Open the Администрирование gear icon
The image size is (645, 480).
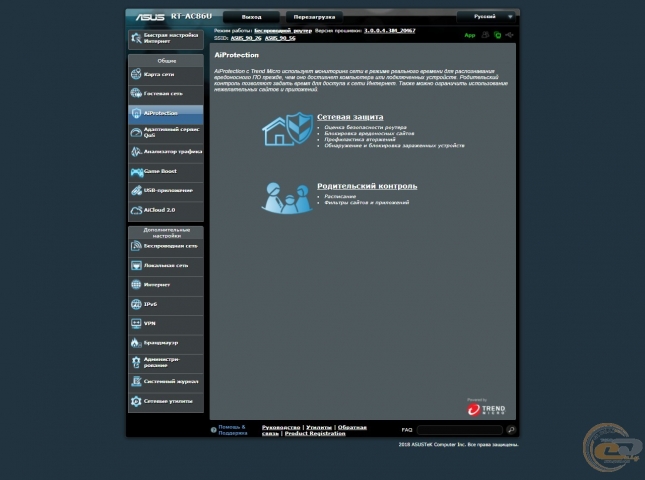[x=136, y=362]
